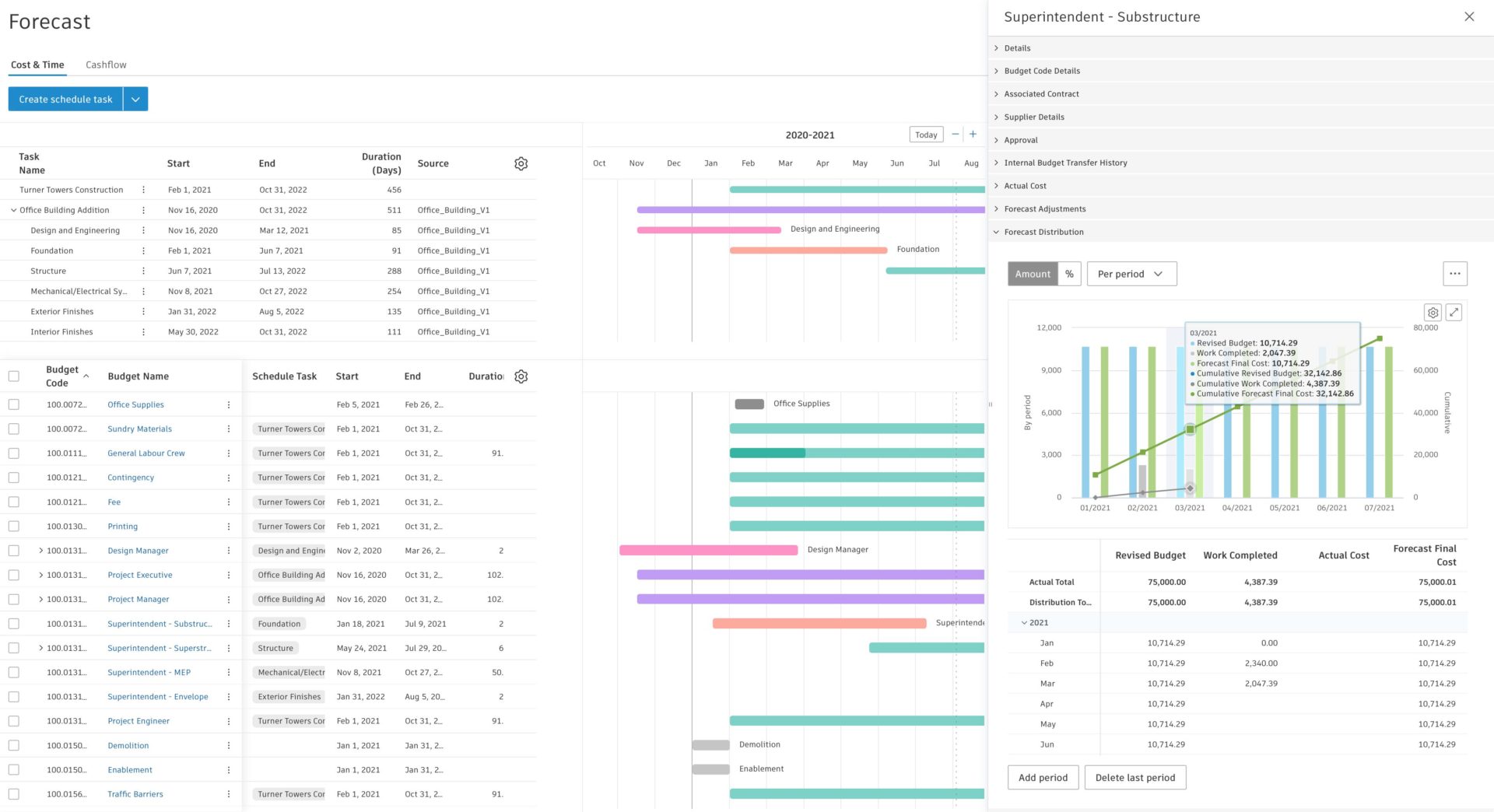Open budget table column settings gear

tap(521, 376)
